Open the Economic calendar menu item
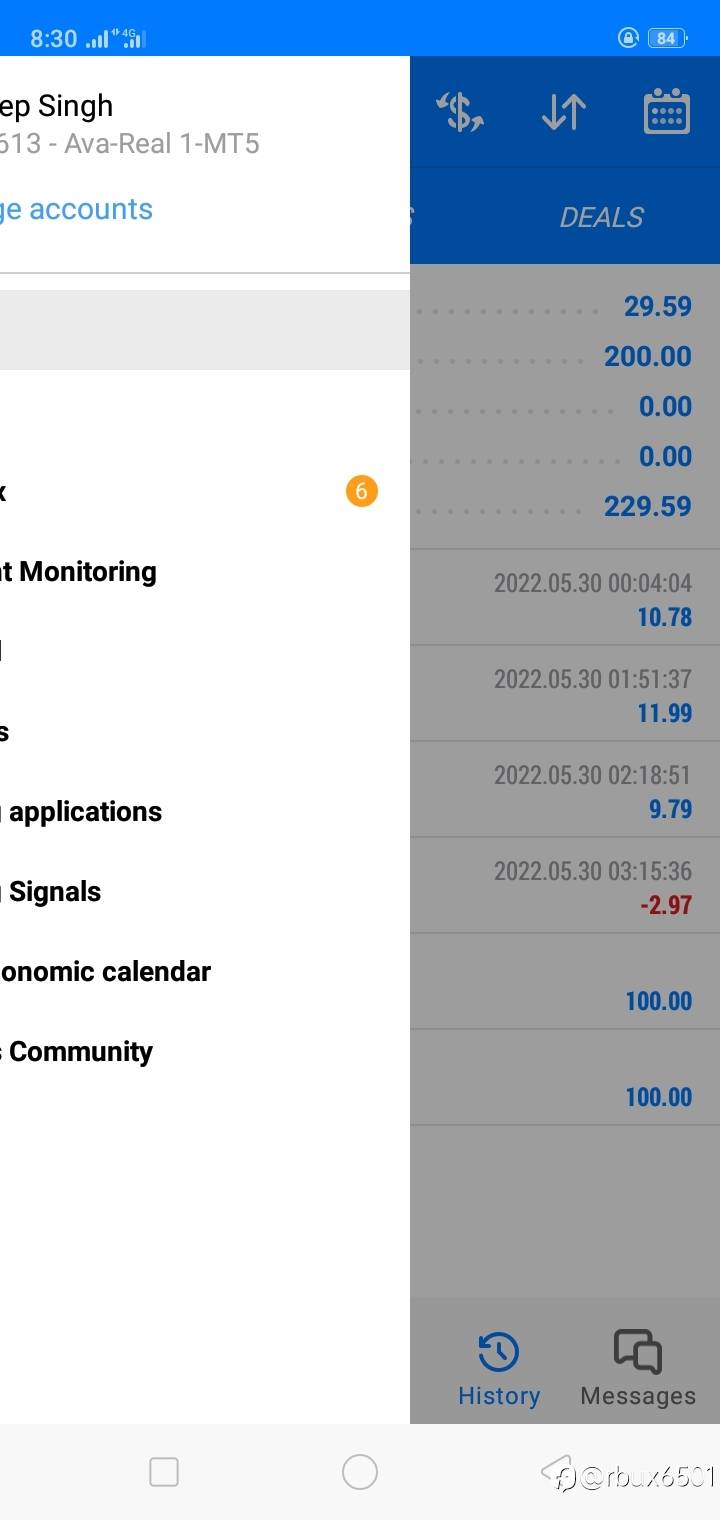Viewport: 720px width, 1520px height. pyautogui.click(x=106, y=971)
